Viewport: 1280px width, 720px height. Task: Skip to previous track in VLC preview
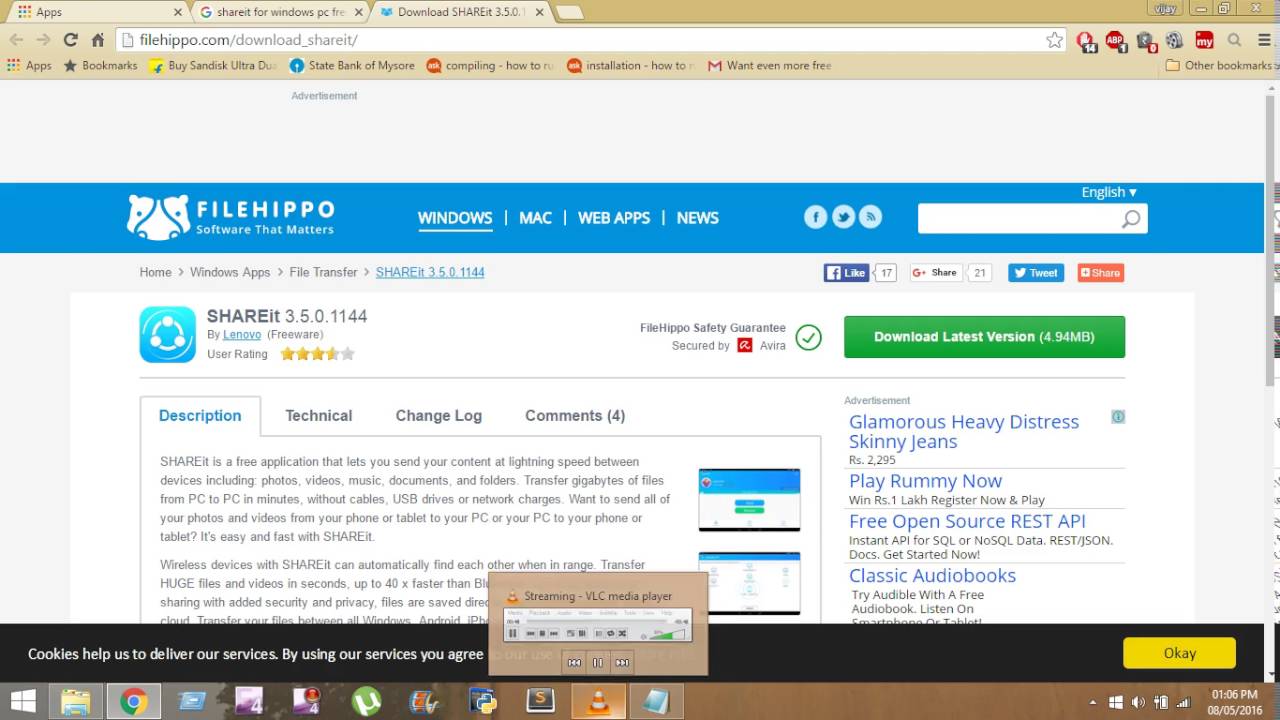tap(574, 662)
